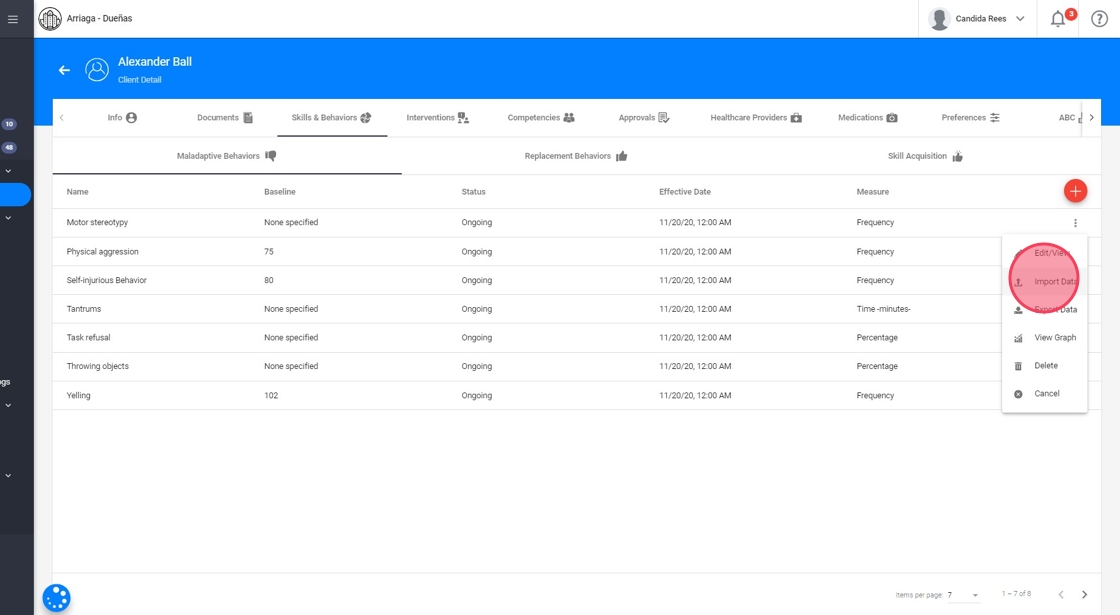Screen dimensions: 1120x615
Task: Go to the Healthcare Providers tab
Action: coord(756,118)
